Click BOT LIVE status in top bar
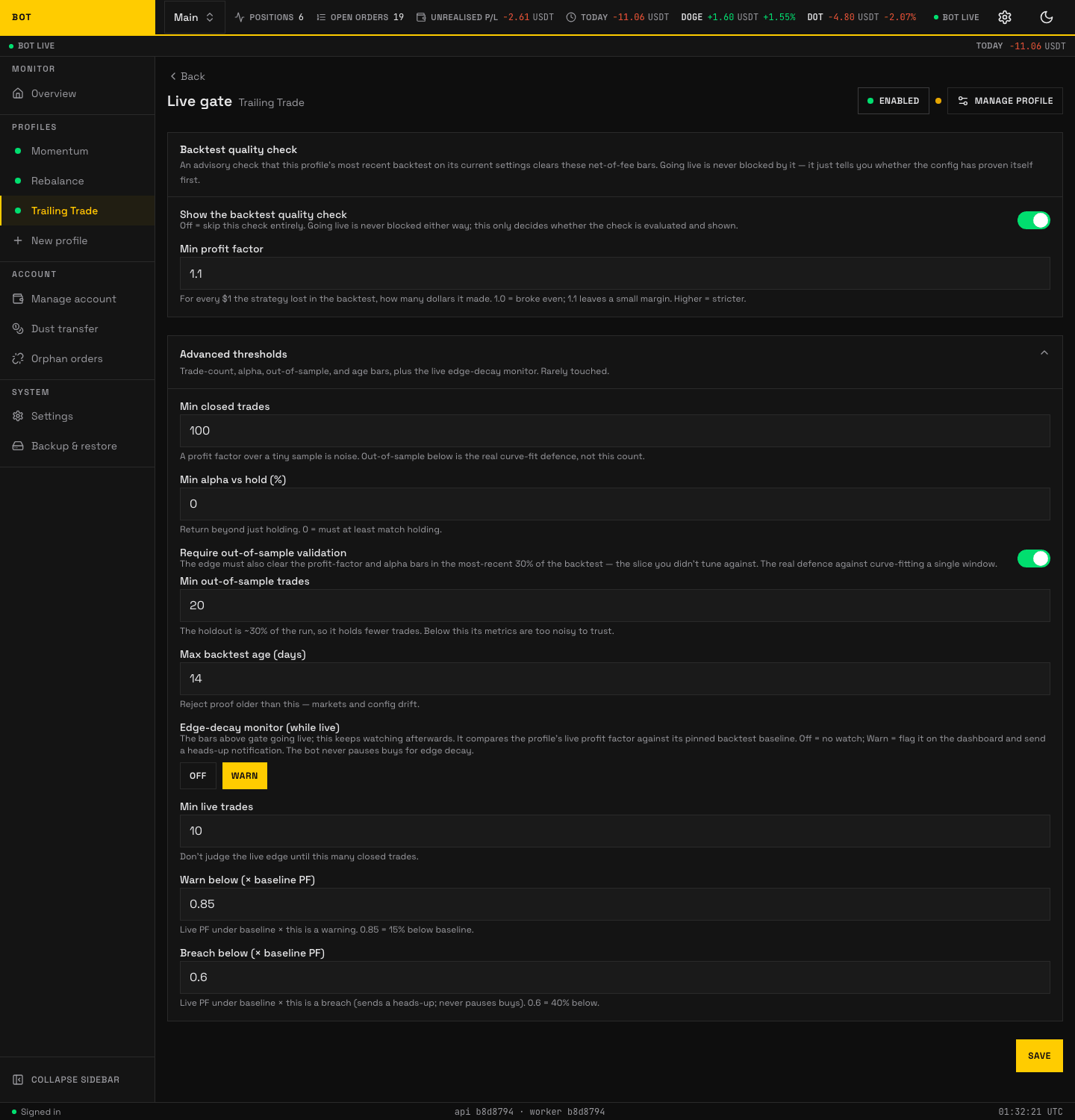 click(956, 17)
